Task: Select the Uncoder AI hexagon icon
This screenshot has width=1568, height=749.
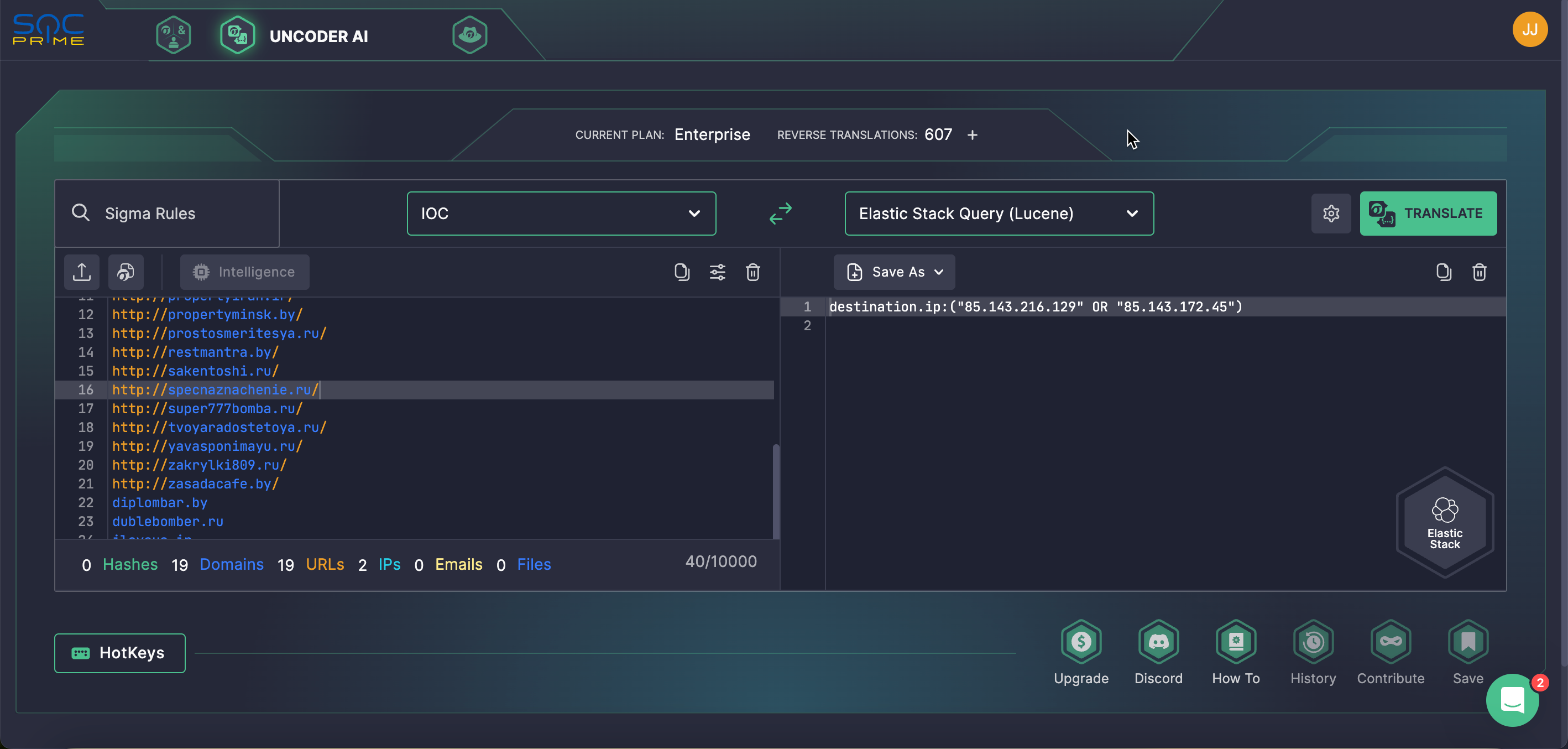Action: tap(237, 35)
